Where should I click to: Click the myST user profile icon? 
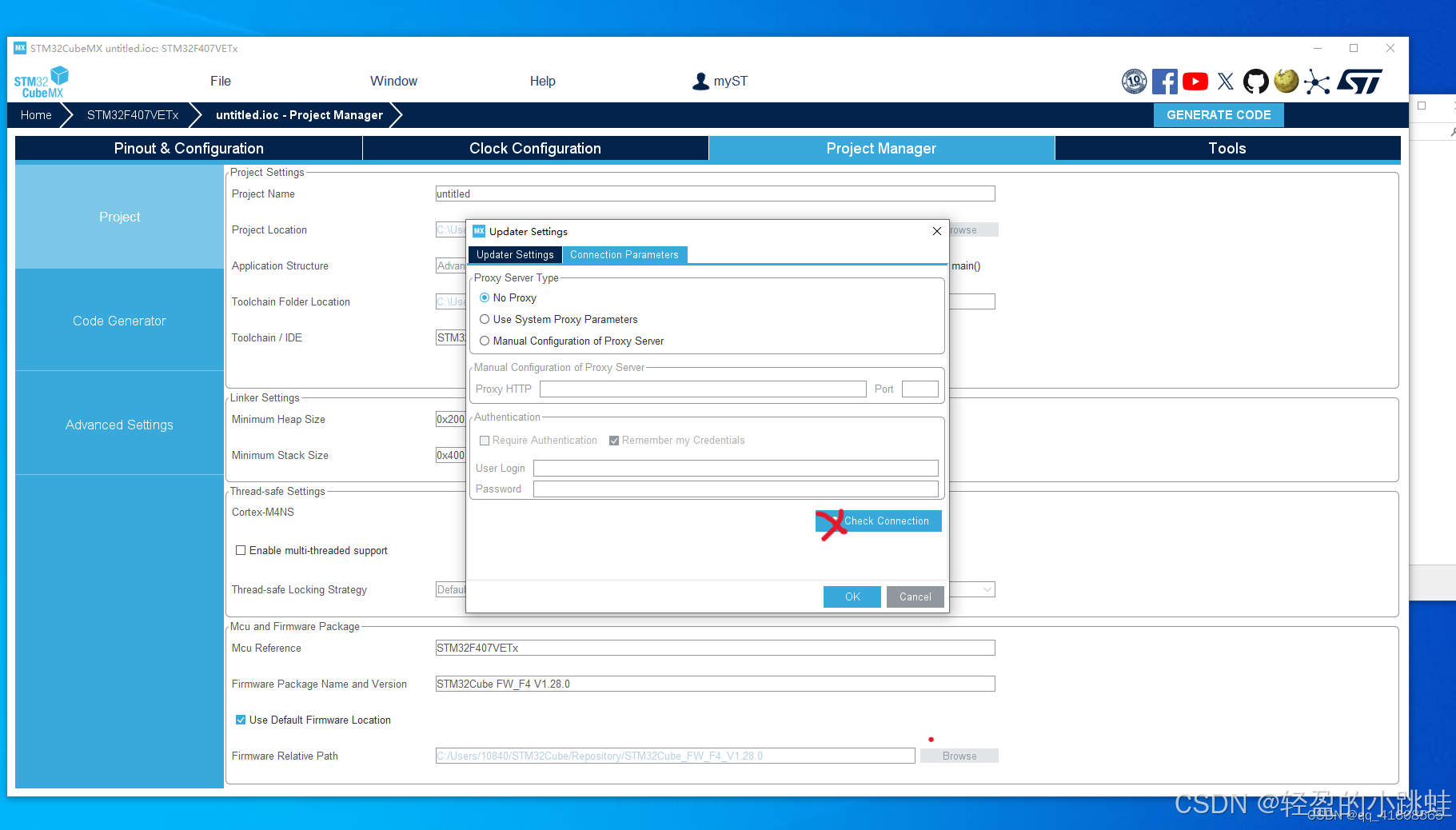700,81
